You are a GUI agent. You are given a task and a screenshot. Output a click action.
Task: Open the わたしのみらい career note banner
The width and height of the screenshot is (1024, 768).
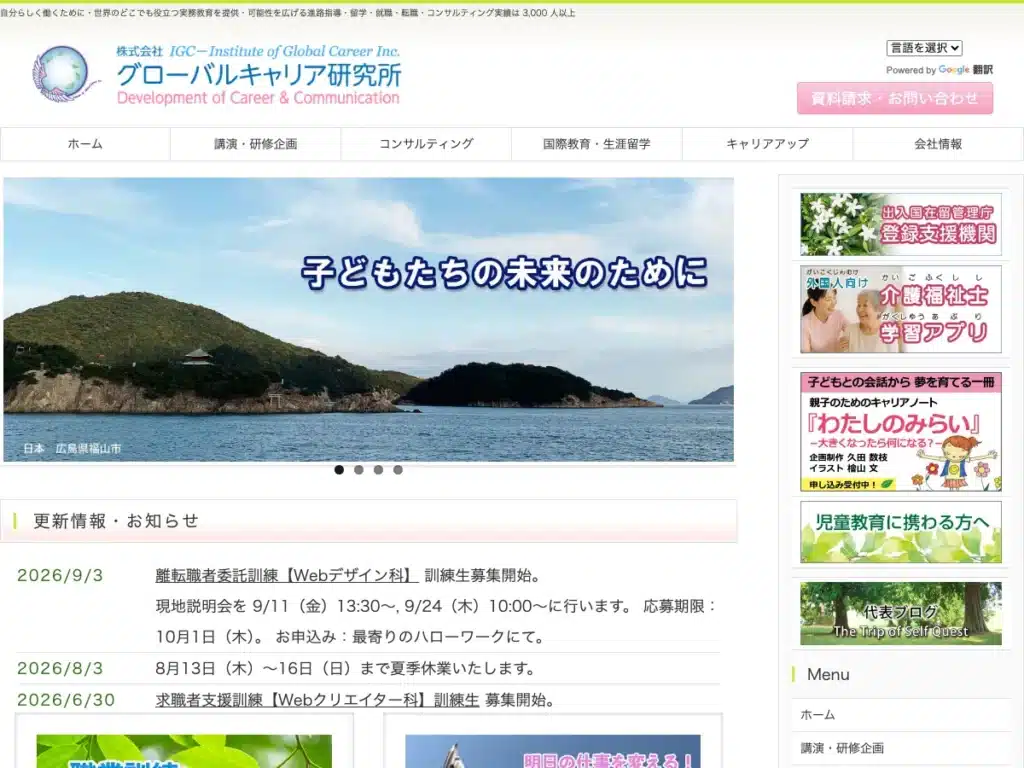click(x=901, y=432)
